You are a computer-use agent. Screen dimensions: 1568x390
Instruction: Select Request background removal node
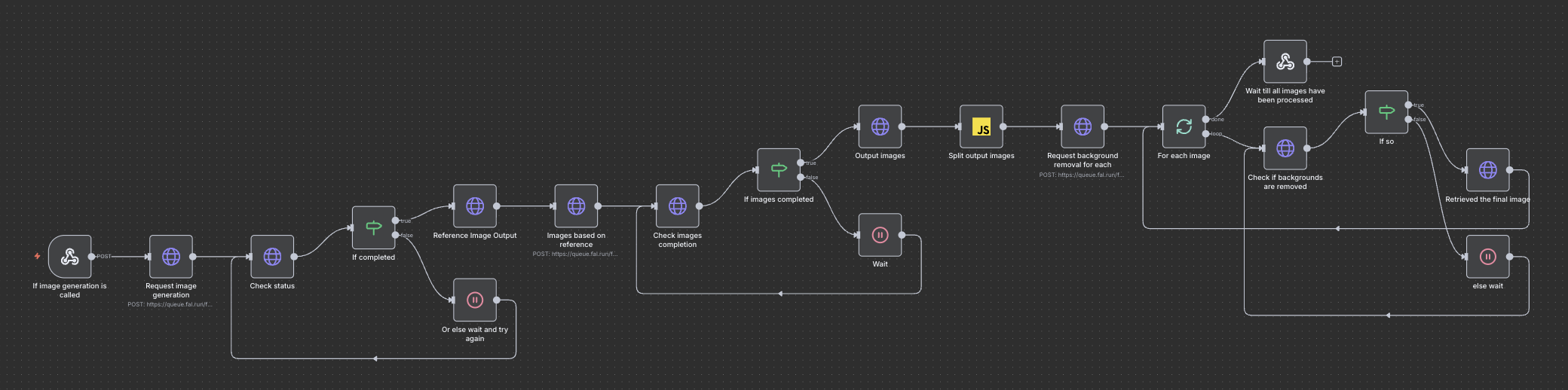coord(1083,126)
